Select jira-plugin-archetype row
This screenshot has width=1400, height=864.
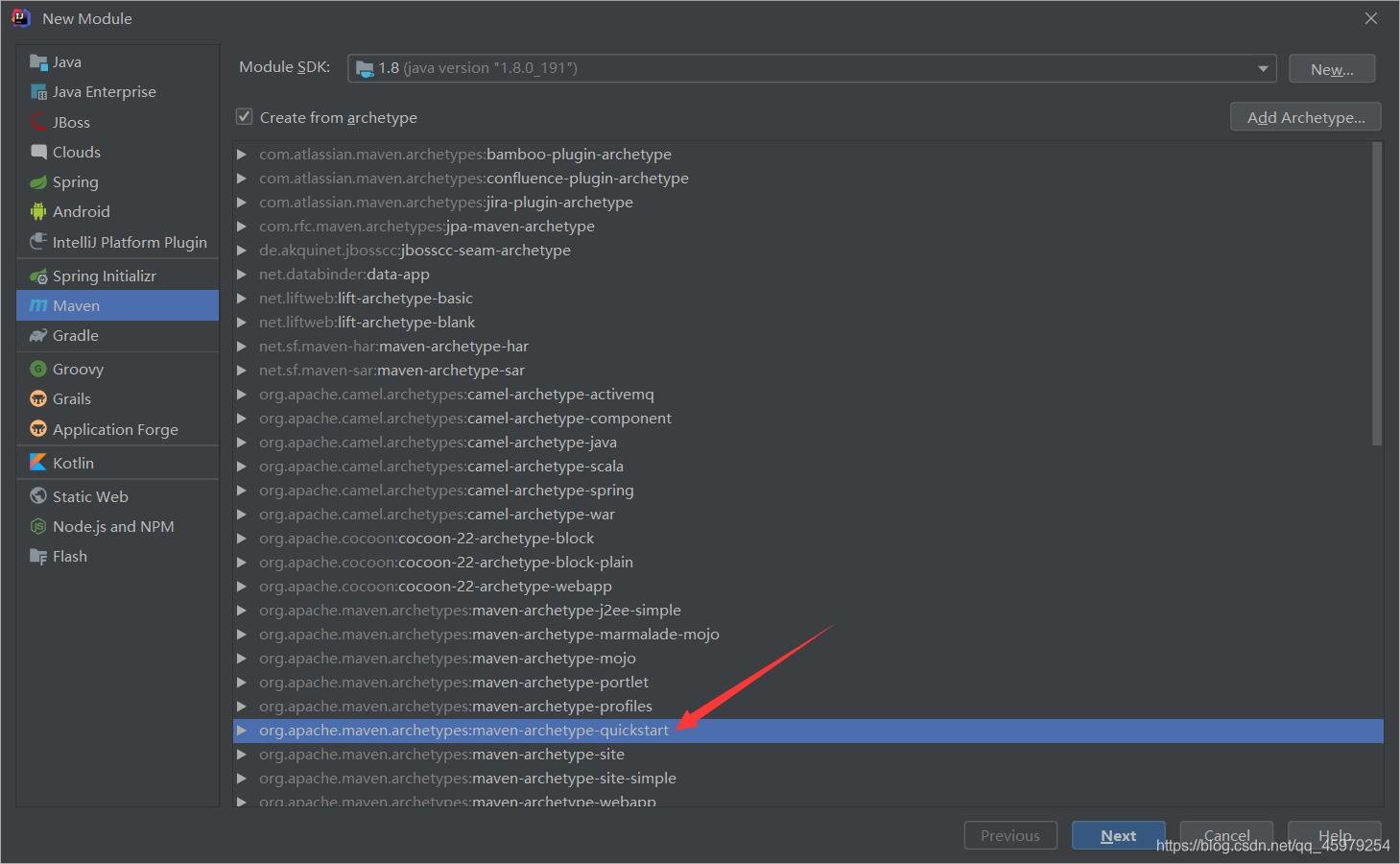(x=808, y=203)
